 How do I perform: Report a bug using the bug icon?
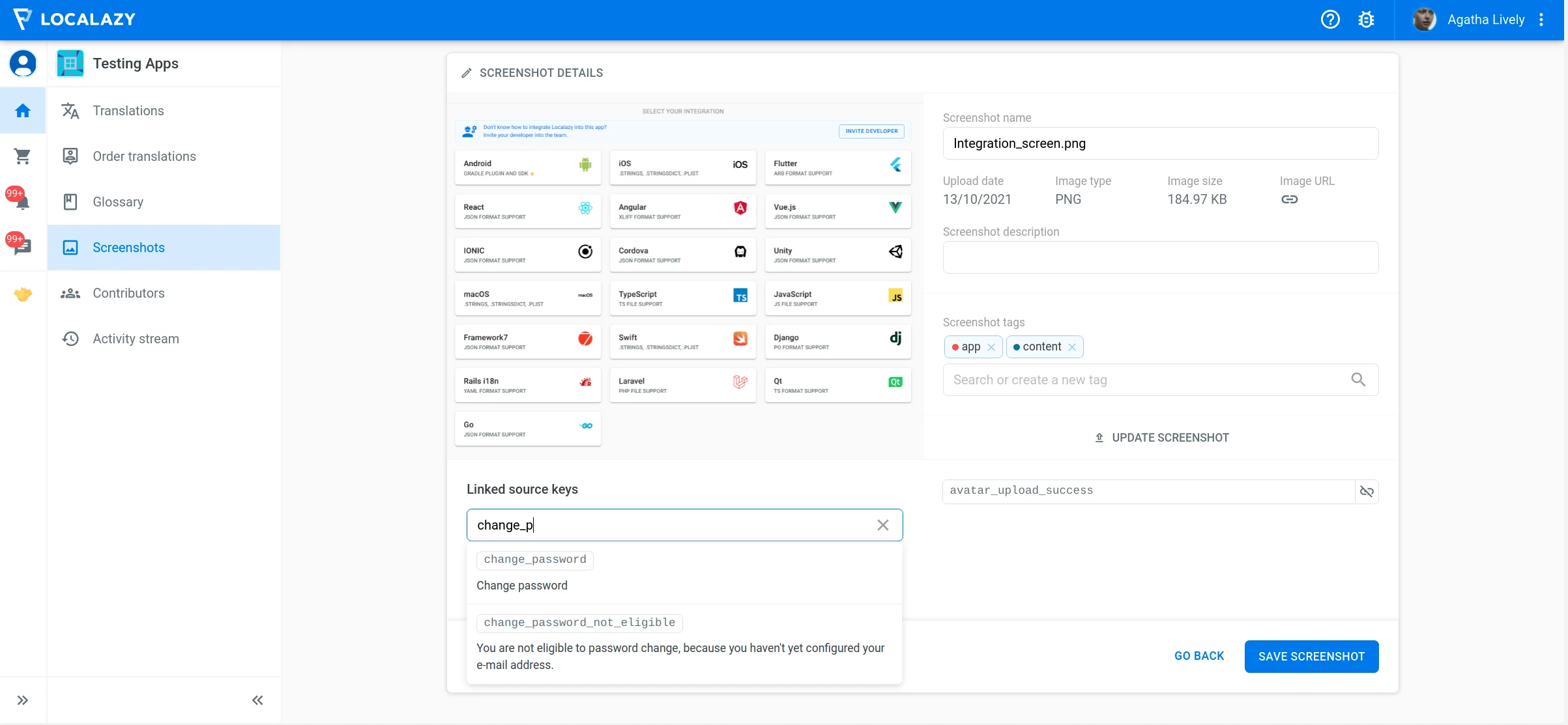click(x=1367, y=20)
